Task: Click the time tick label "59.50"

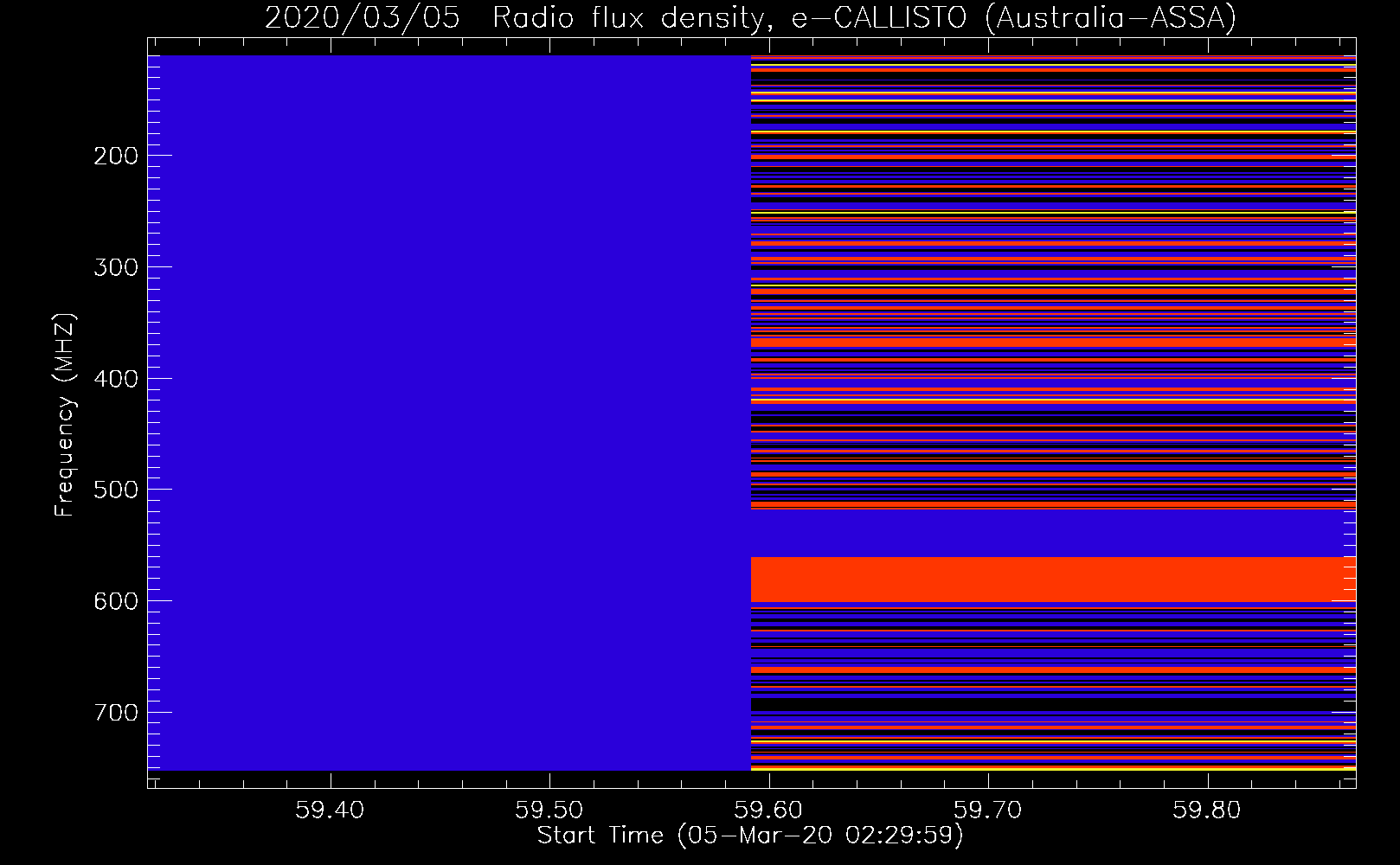Action: click(549, 811)
